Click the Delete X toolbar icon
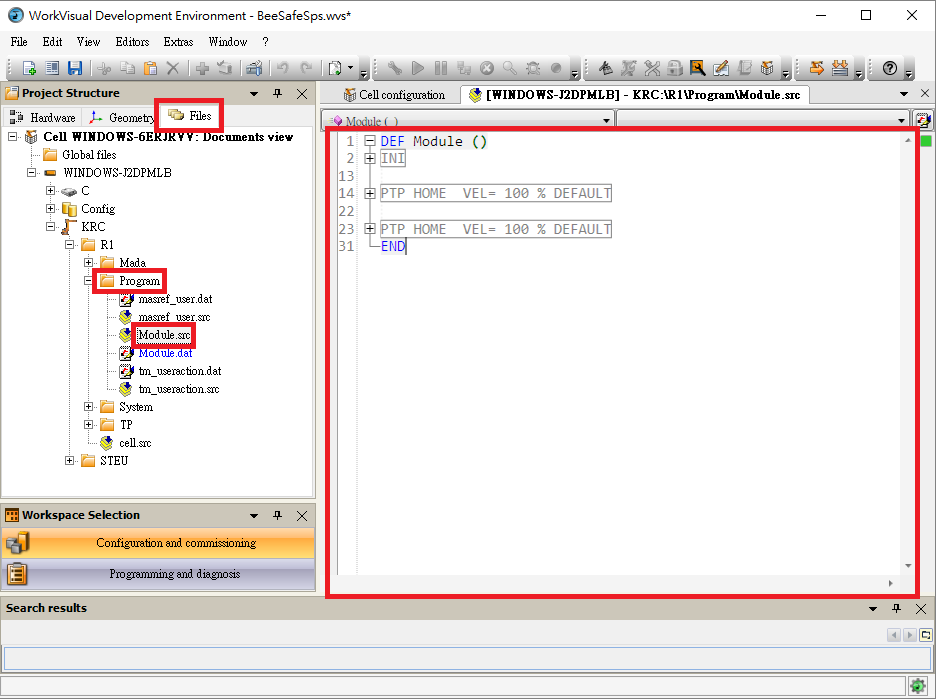Viewport: 936px width, 699px height. (x=173, y=68)
